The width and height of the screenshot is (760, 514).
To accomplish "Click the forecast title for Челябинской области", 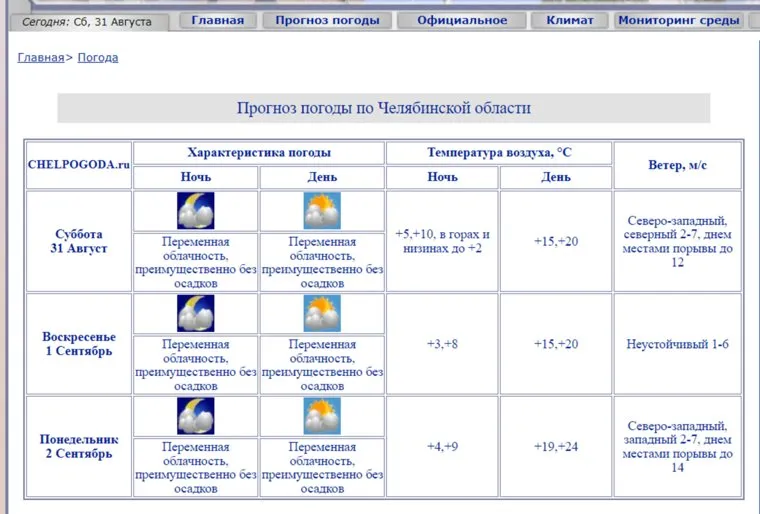I will pos(383,108).
